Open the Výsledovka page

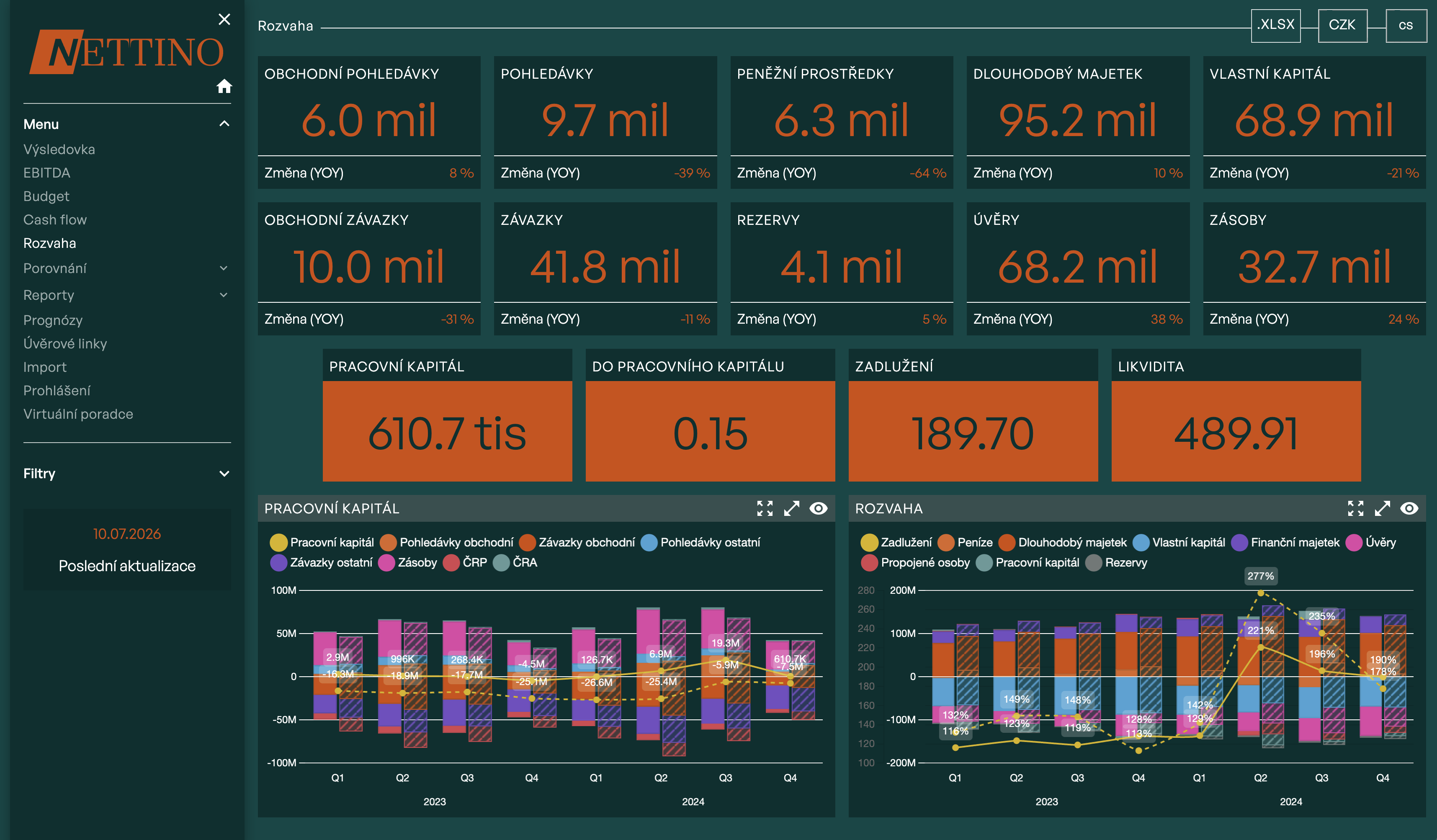point(59,149)
